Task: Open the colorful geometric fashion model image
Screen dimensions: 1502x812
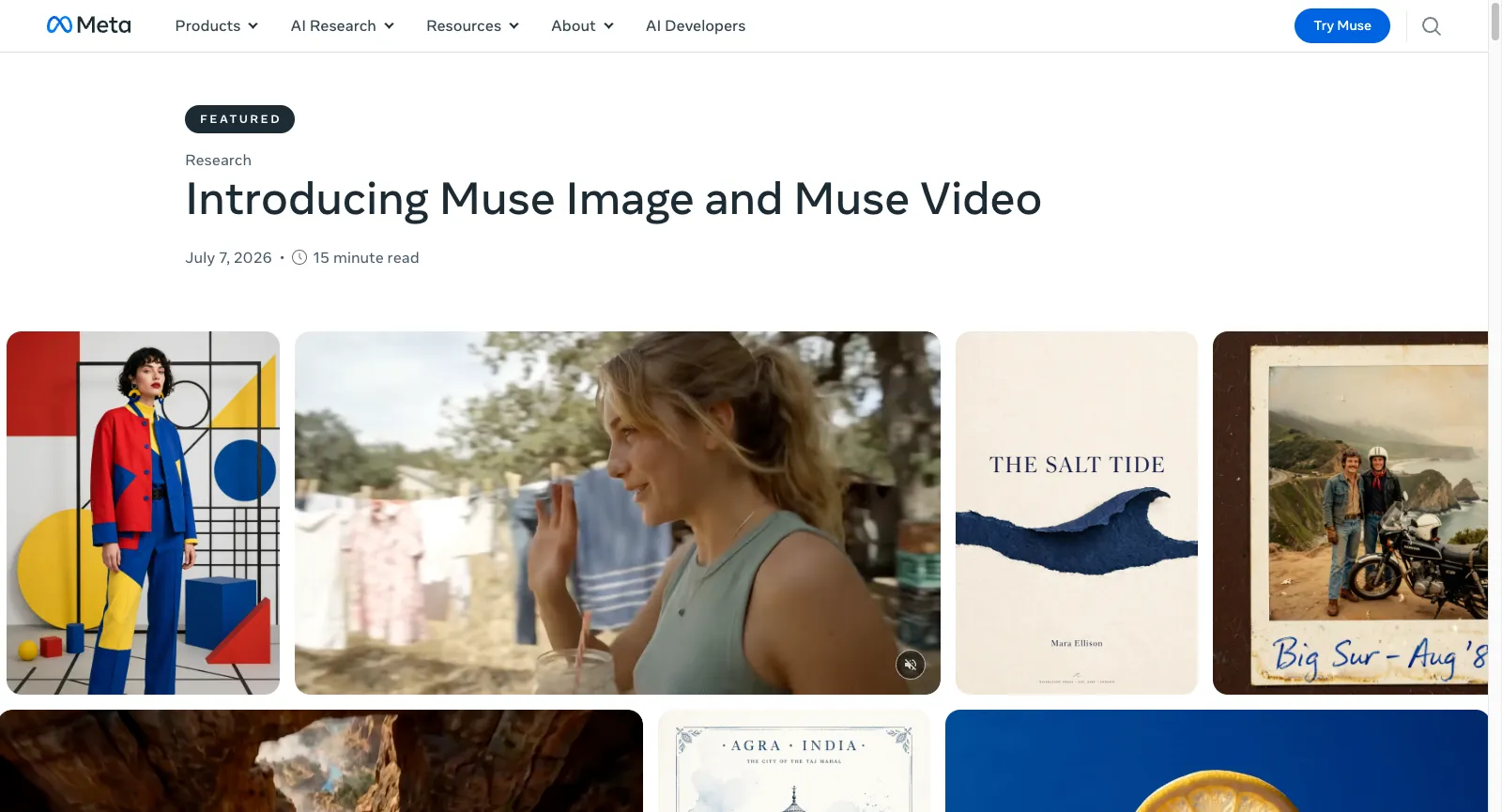Action: [x=143, y=513]
